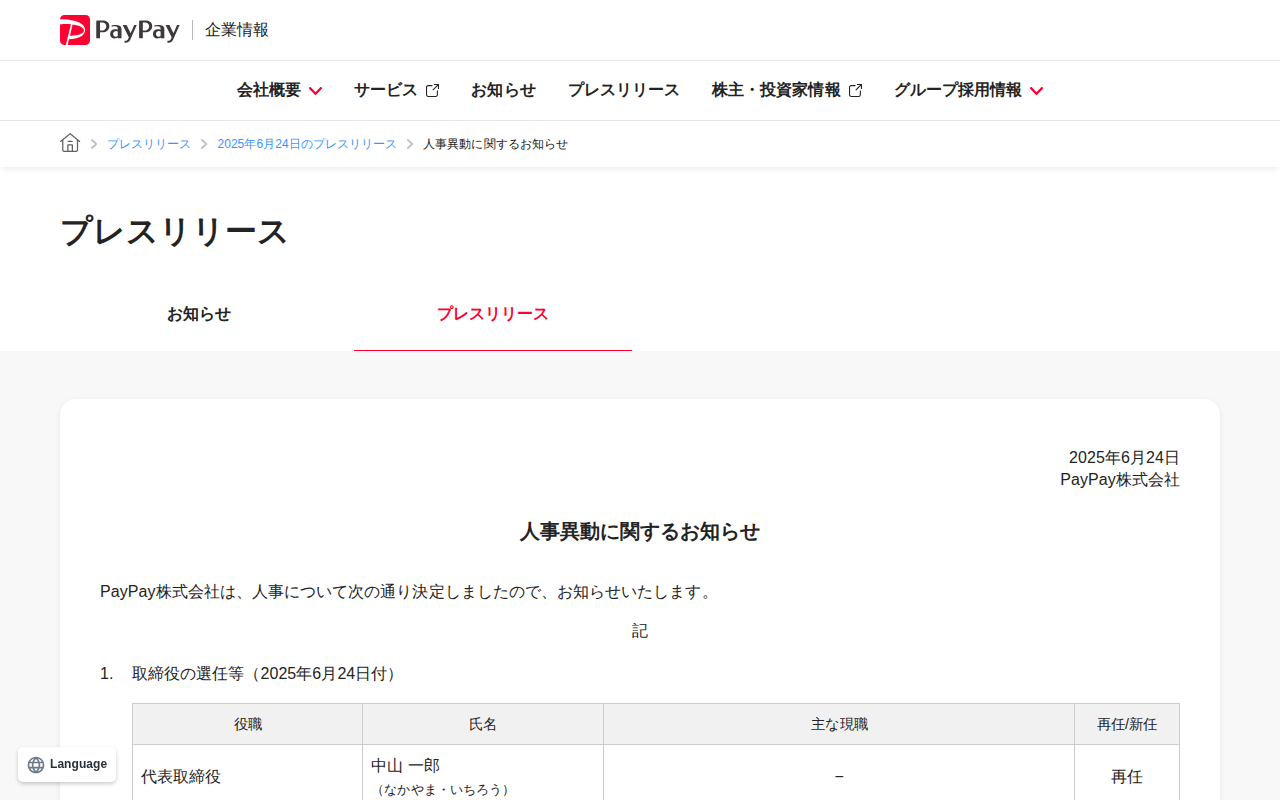Click the プレスリリース page heading

(x=174, y=231)
